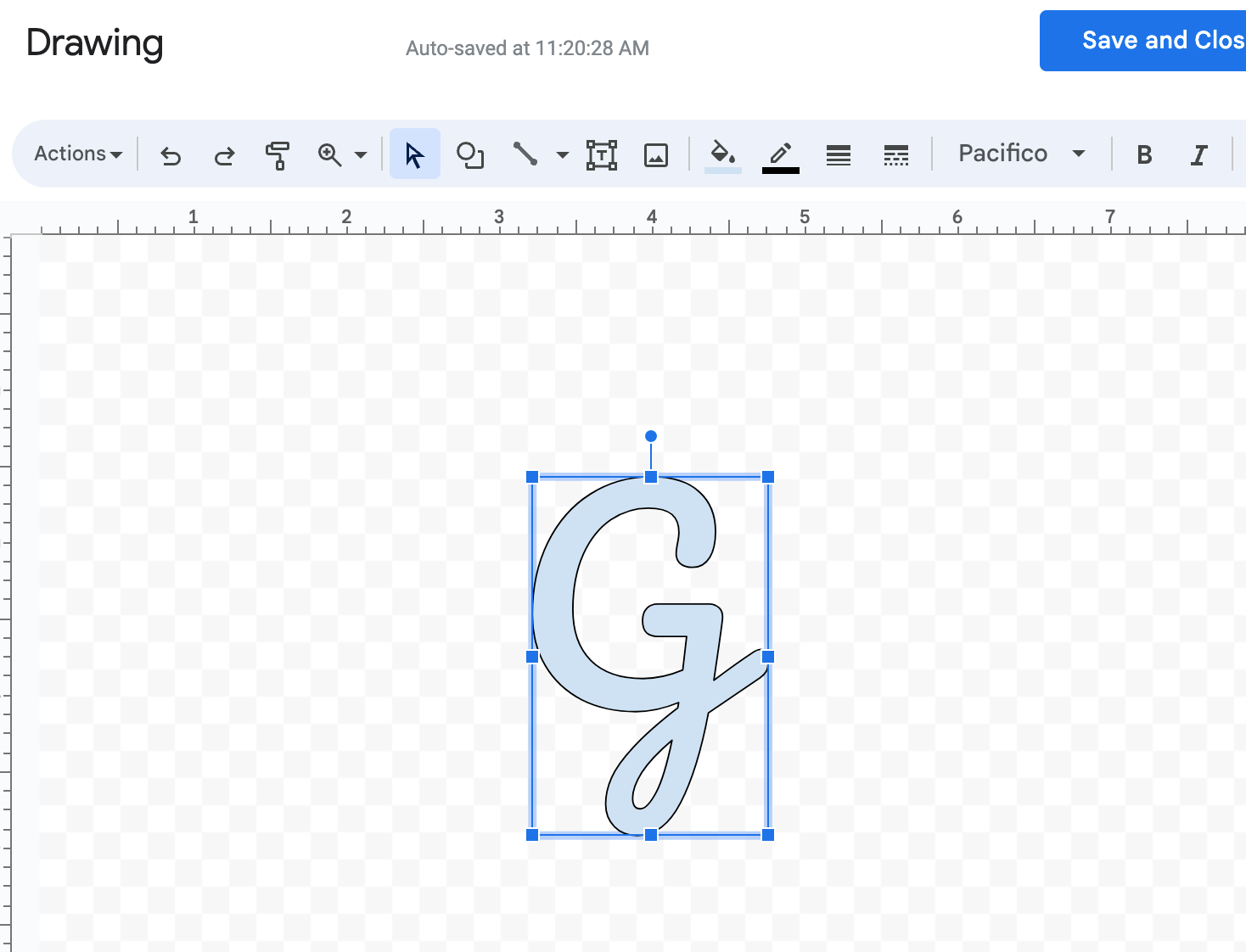Image resolution: width=1246 pixels, height=952 pixels.
Task: Click the bottom-right resize handle of the G
Action: (x=768, y=835)
